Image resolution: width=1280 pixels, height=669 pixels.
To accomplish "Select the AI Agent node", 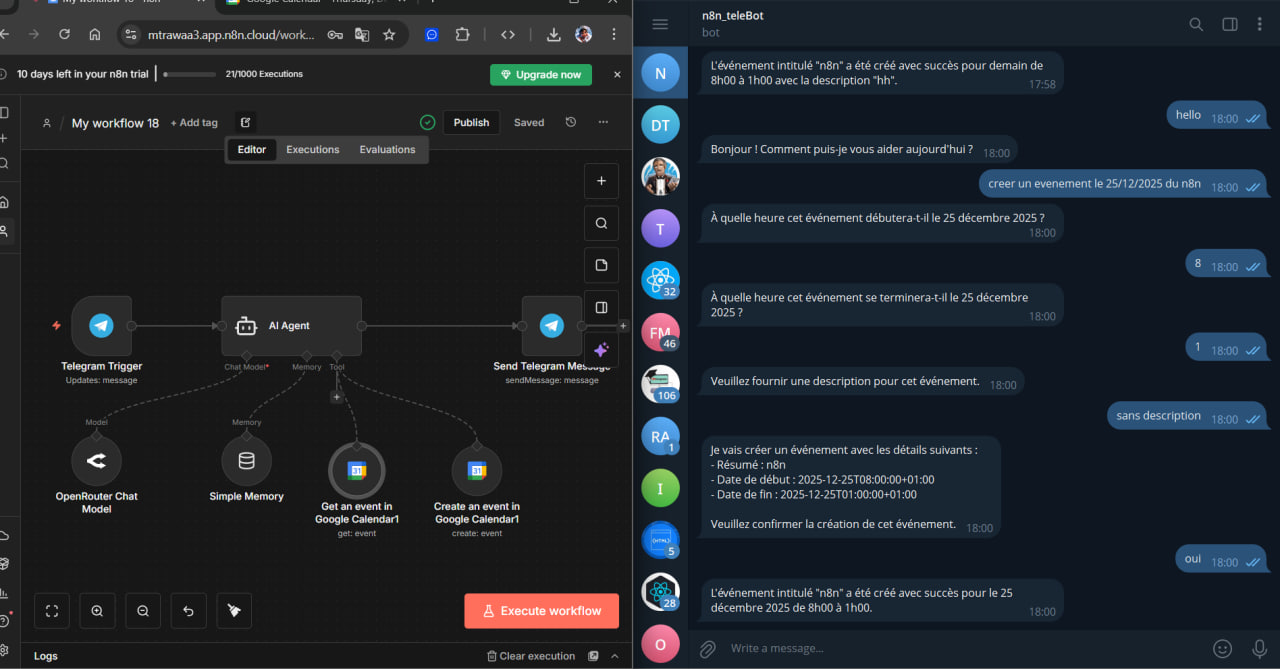I will (290, 325).
